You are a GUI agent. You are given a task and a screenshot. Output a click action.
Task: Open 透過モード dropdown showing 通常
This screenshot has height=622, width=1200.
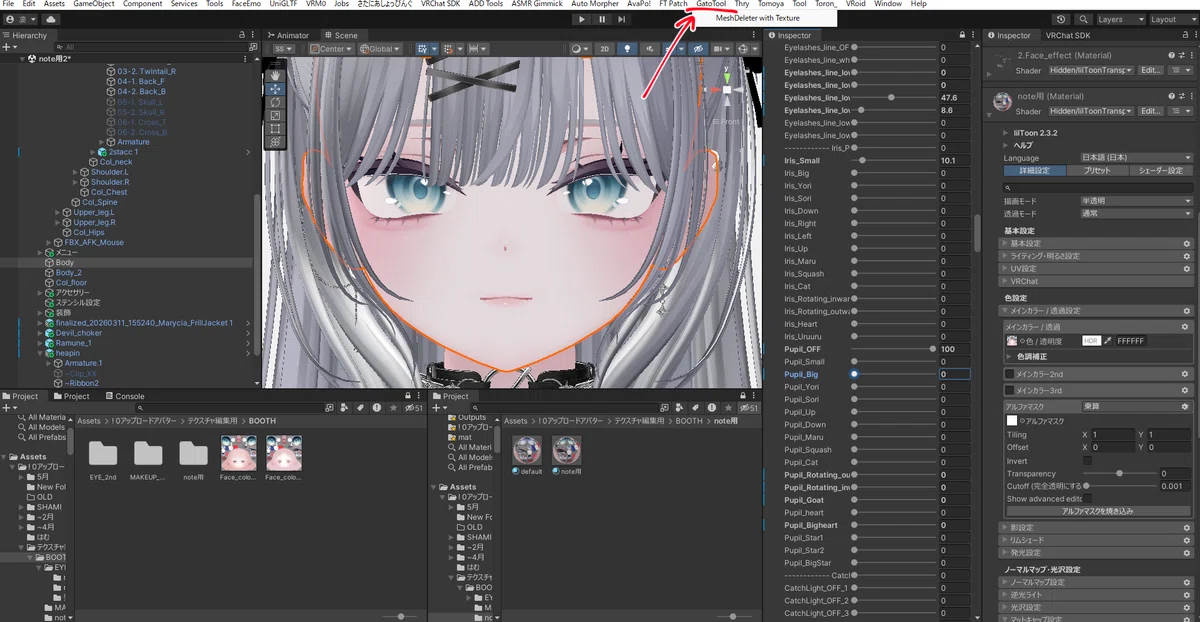coord(1137,213)
